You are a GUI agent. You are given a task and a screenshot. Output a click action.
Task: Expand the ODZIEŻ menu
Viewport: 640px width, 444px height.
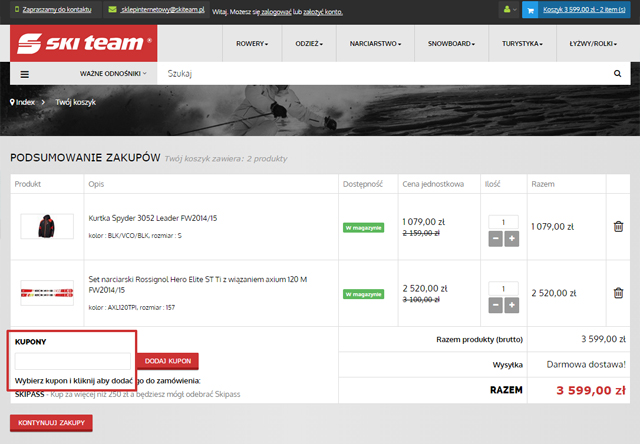tap(309, 44)
